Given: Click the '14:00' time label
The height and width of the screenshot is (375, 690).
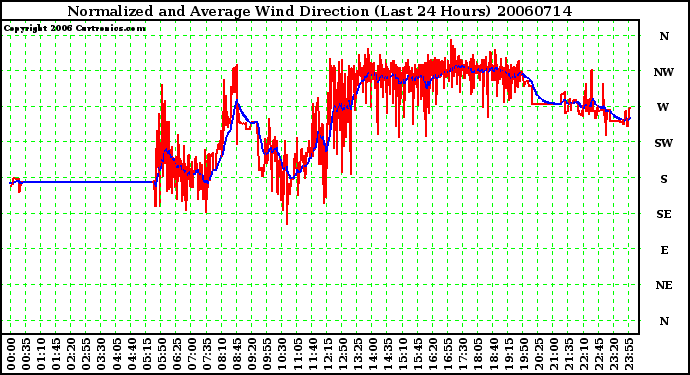Looking at the screenshot, I should [373, 354].
